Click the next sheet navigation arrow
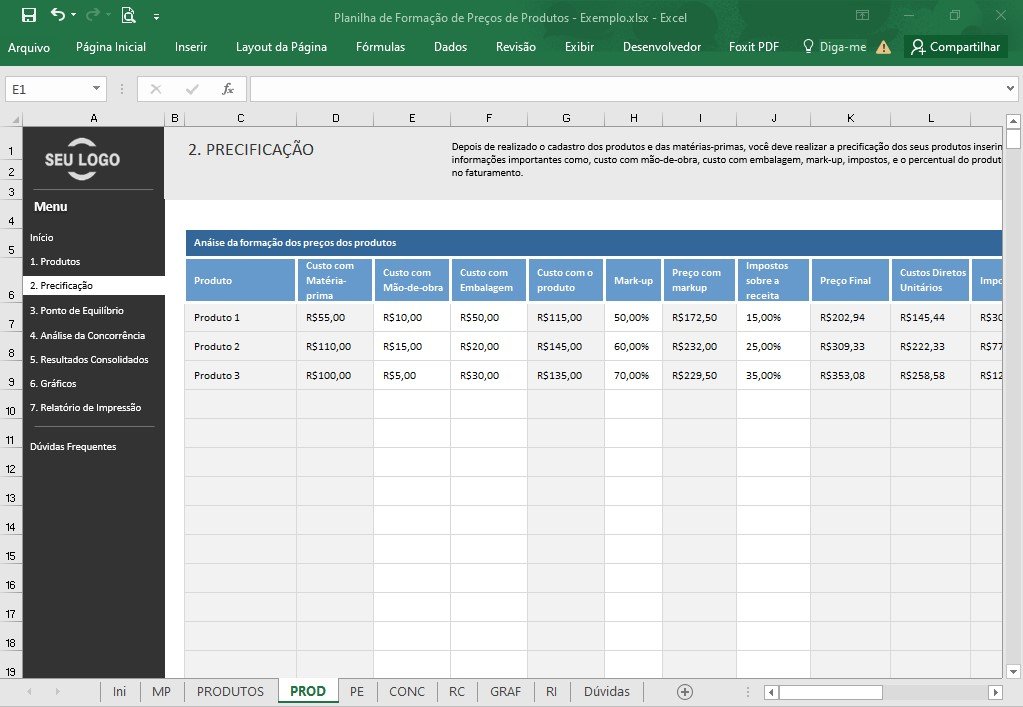 (x=57, y=691)
